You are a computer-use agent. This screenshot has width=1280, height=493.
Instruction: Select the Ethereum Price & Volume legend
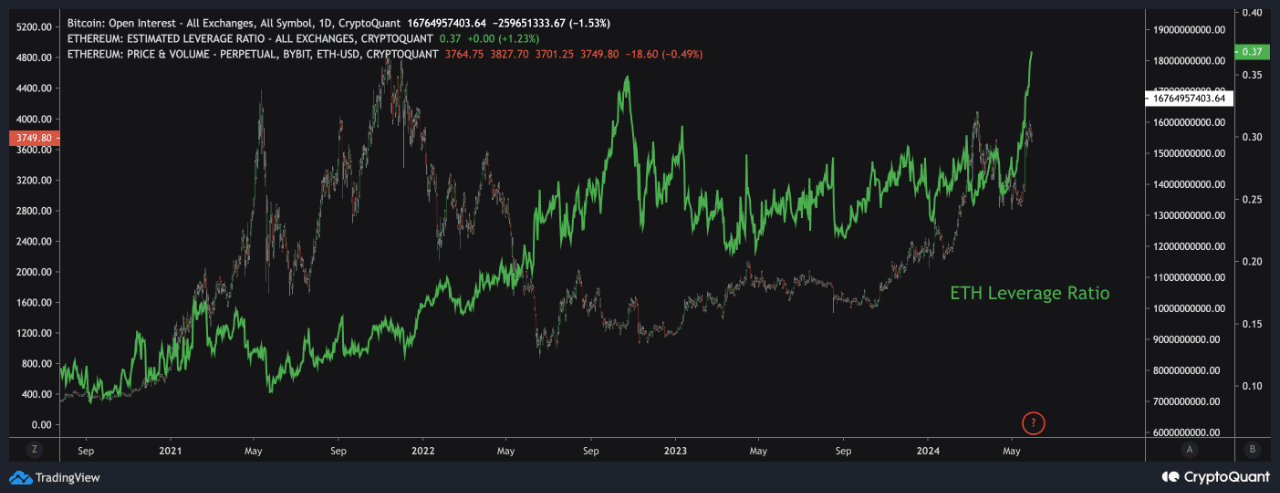[x=252, y=53]
